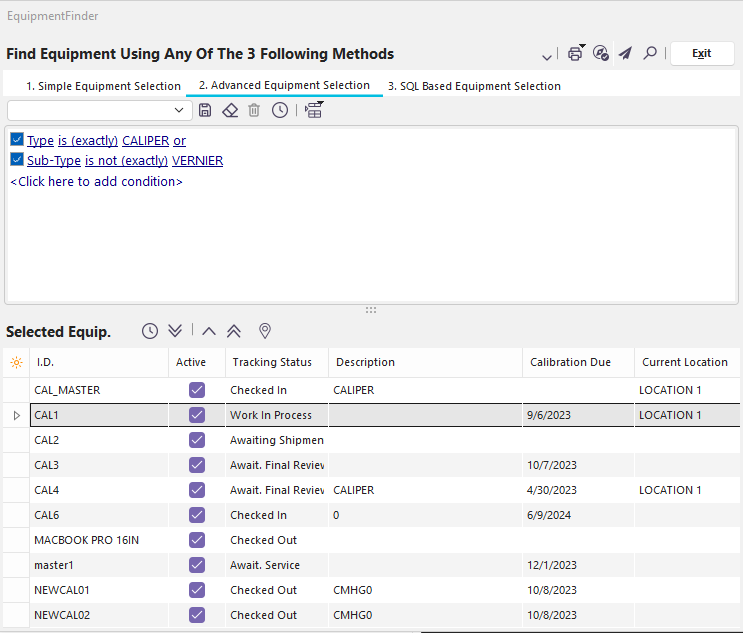
Task: Toggle Active checkbox for CAL_MASTER row
Action: [197, 390]
